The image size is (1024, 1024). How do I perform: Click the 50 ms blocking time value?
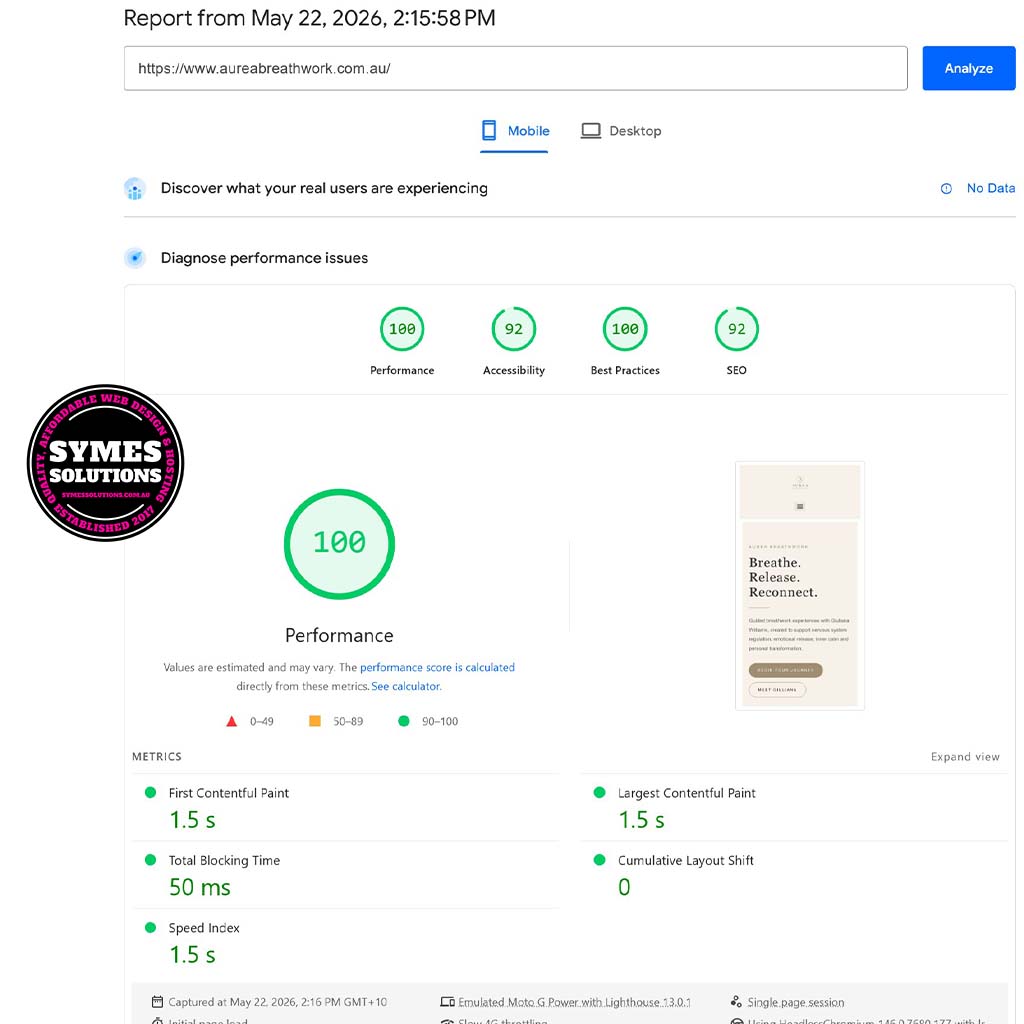pos(200,887)
